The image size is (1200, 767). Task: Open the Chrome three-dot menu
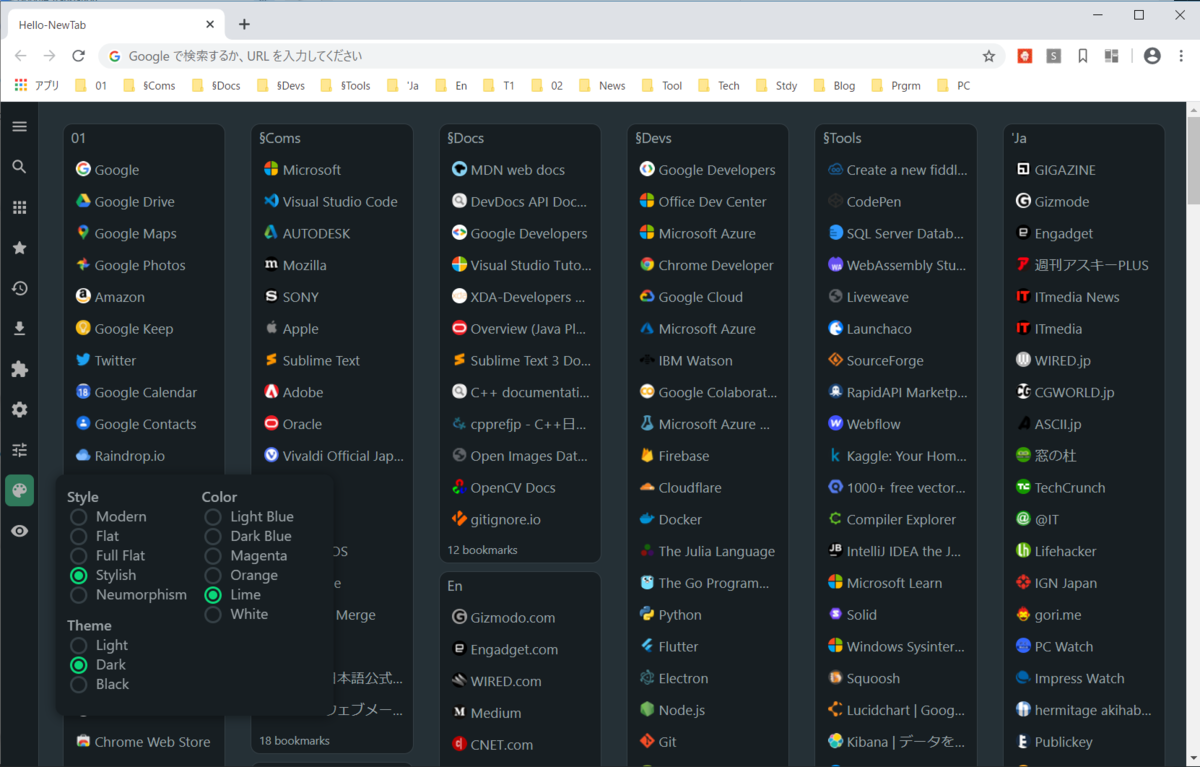1180,56
